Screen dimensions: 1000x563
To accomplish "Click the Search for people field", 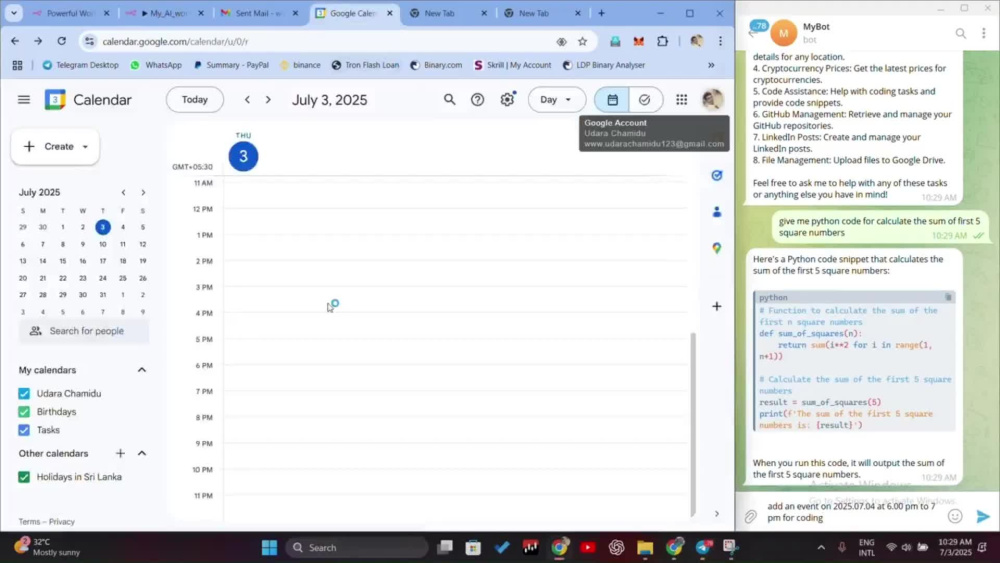I will click(84, 331).
